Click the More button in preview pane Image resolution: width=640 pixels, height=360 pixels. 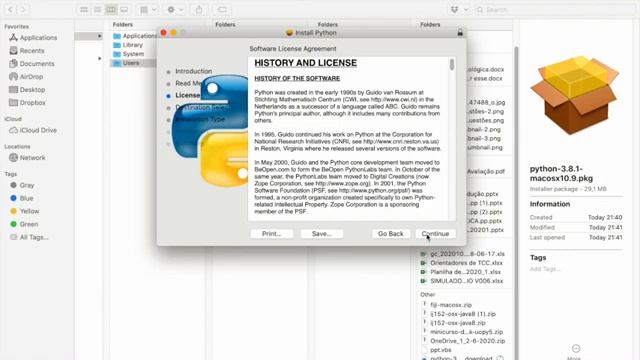[576, 352]
